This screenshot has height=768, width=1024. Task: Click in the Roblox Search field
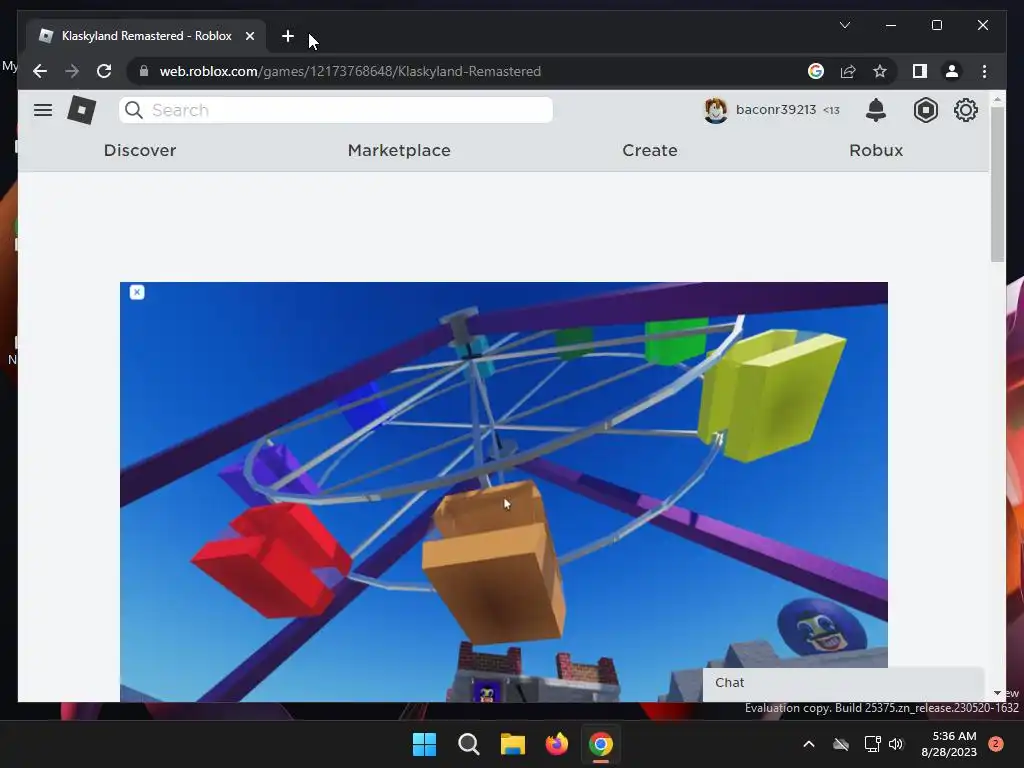click(x=336, y=110)
